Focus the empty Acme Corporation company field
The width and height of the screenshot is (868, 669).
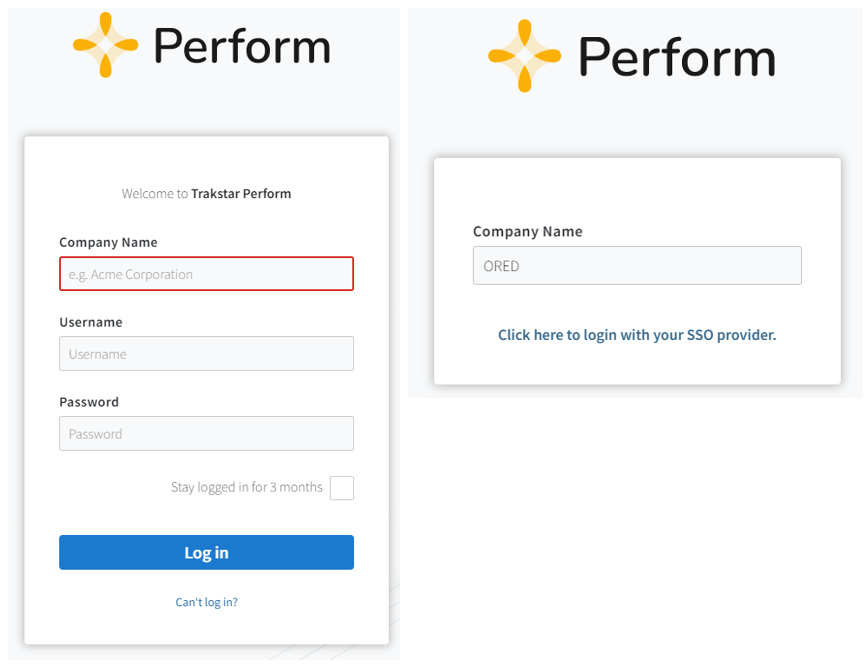point(206,274)
